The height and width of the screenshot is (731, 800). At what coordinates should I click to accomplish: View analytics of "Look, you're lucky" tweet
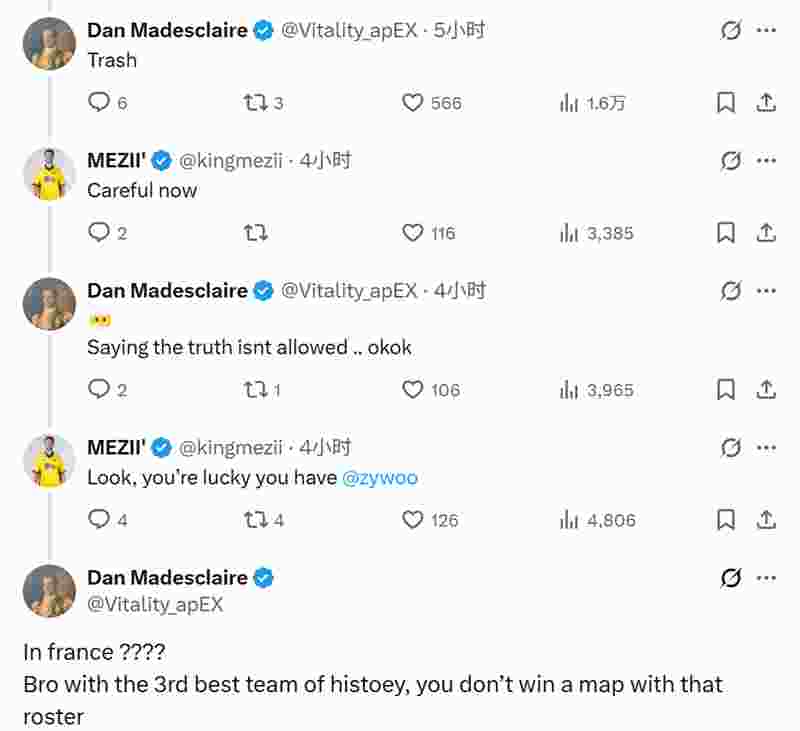(570, 520)
